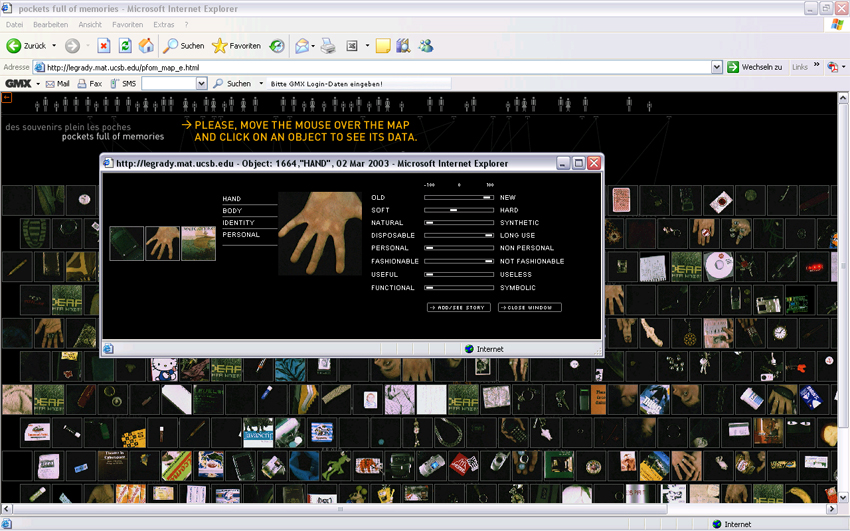The width and height of the screenshot is (850, 531).
Task: Adjust the DISPOSABLE–LONG USE slider
Action: pos(459,236)
